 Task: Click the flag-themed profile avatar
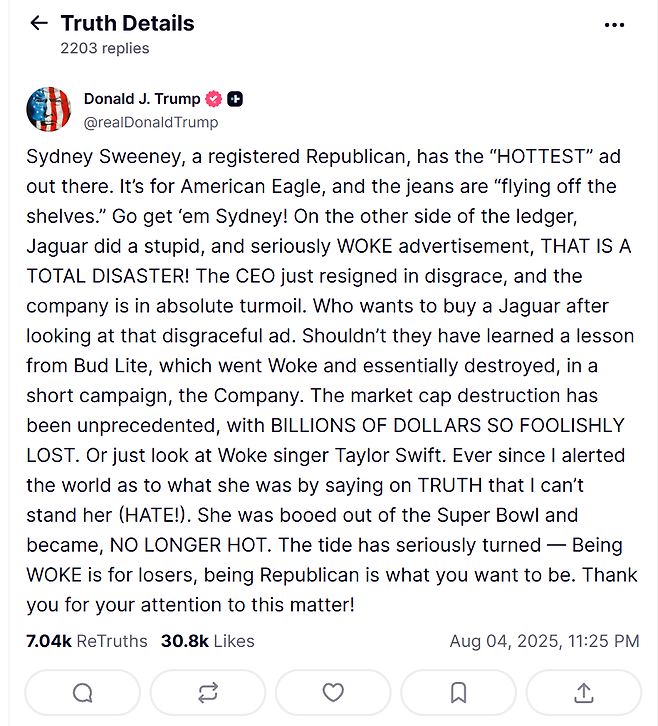pos(48,110)
